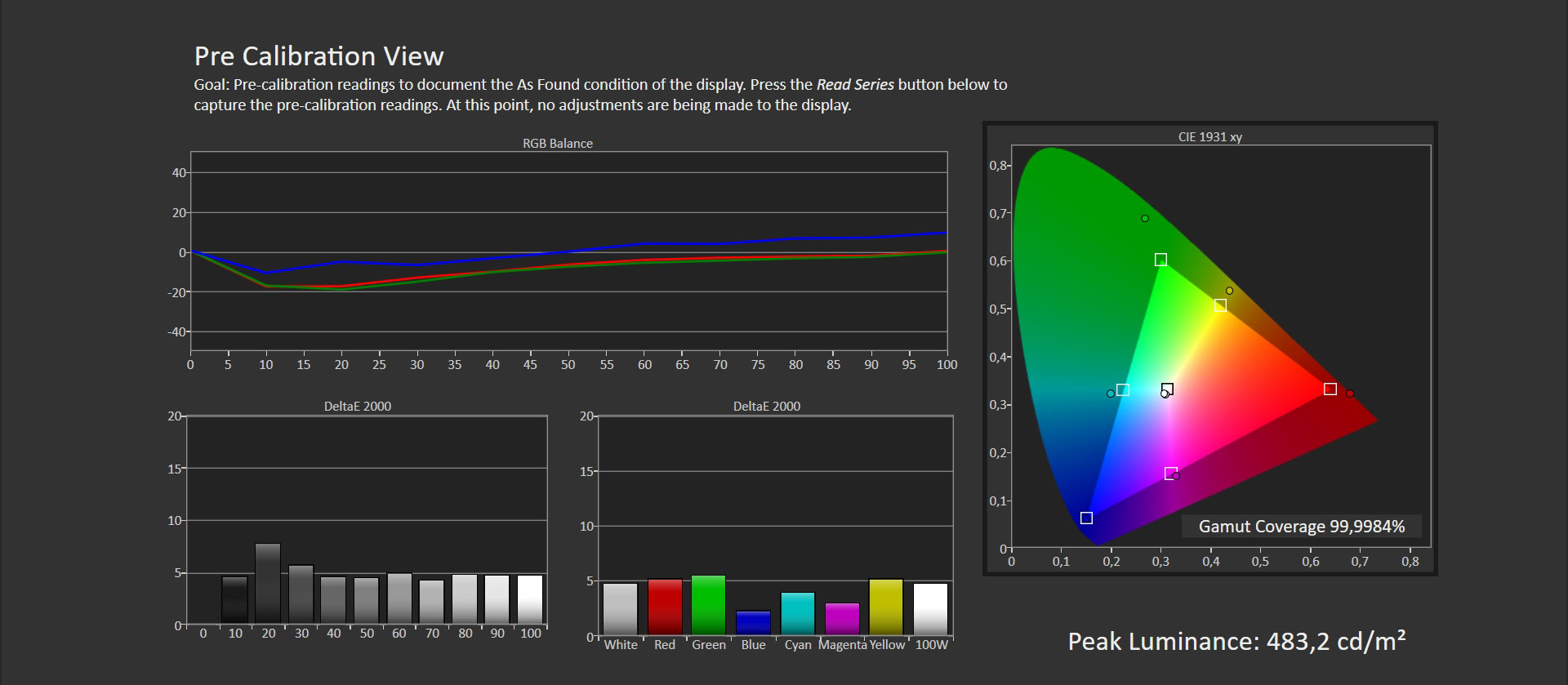Click the yellow target square in CIE diagram
The width and height of the screenshot is (1568, 685).
pos(1220,305)
